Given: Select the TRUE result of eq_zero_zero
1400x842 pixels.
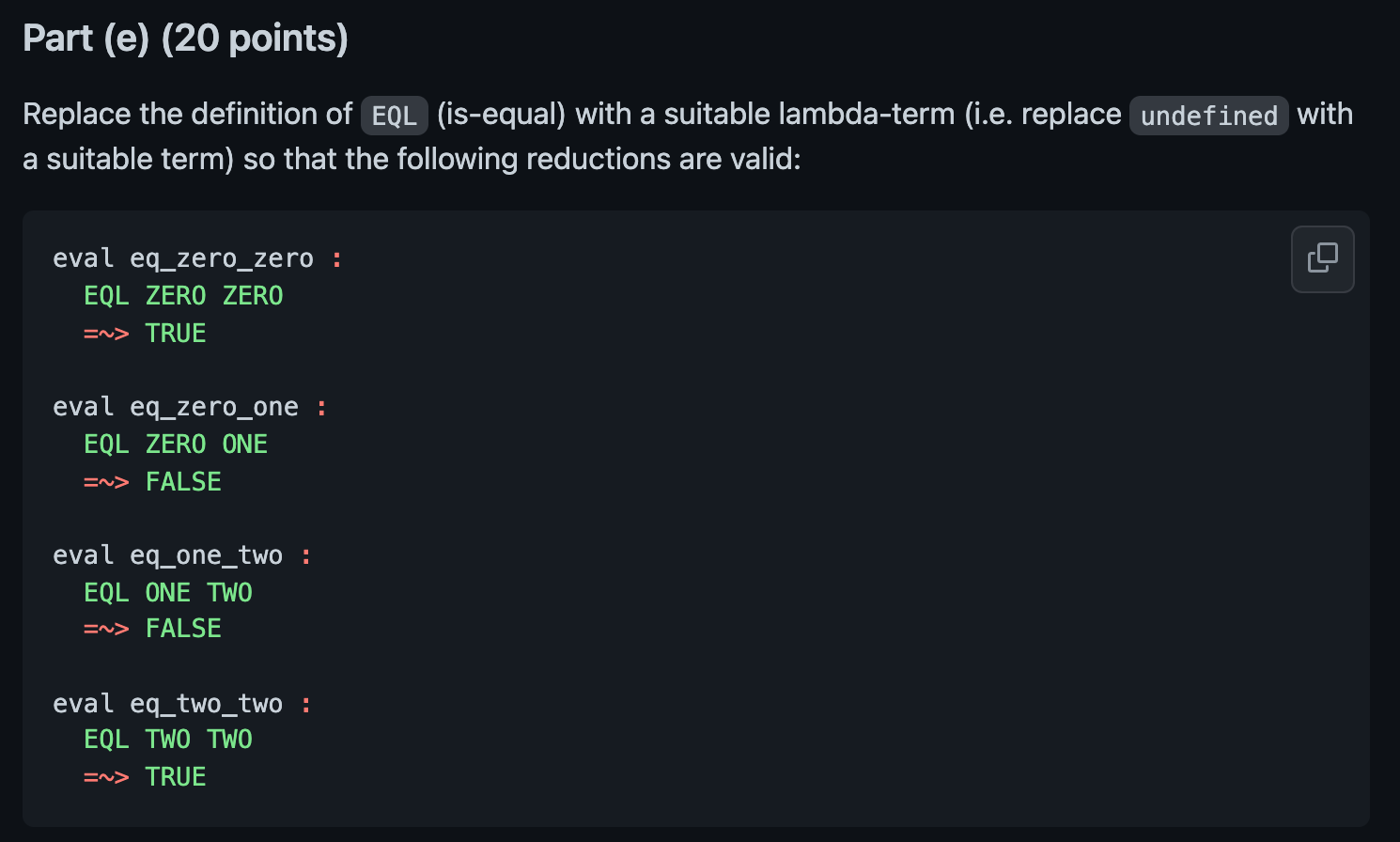Looking at the screenshot, I should (x=175, y=332).
